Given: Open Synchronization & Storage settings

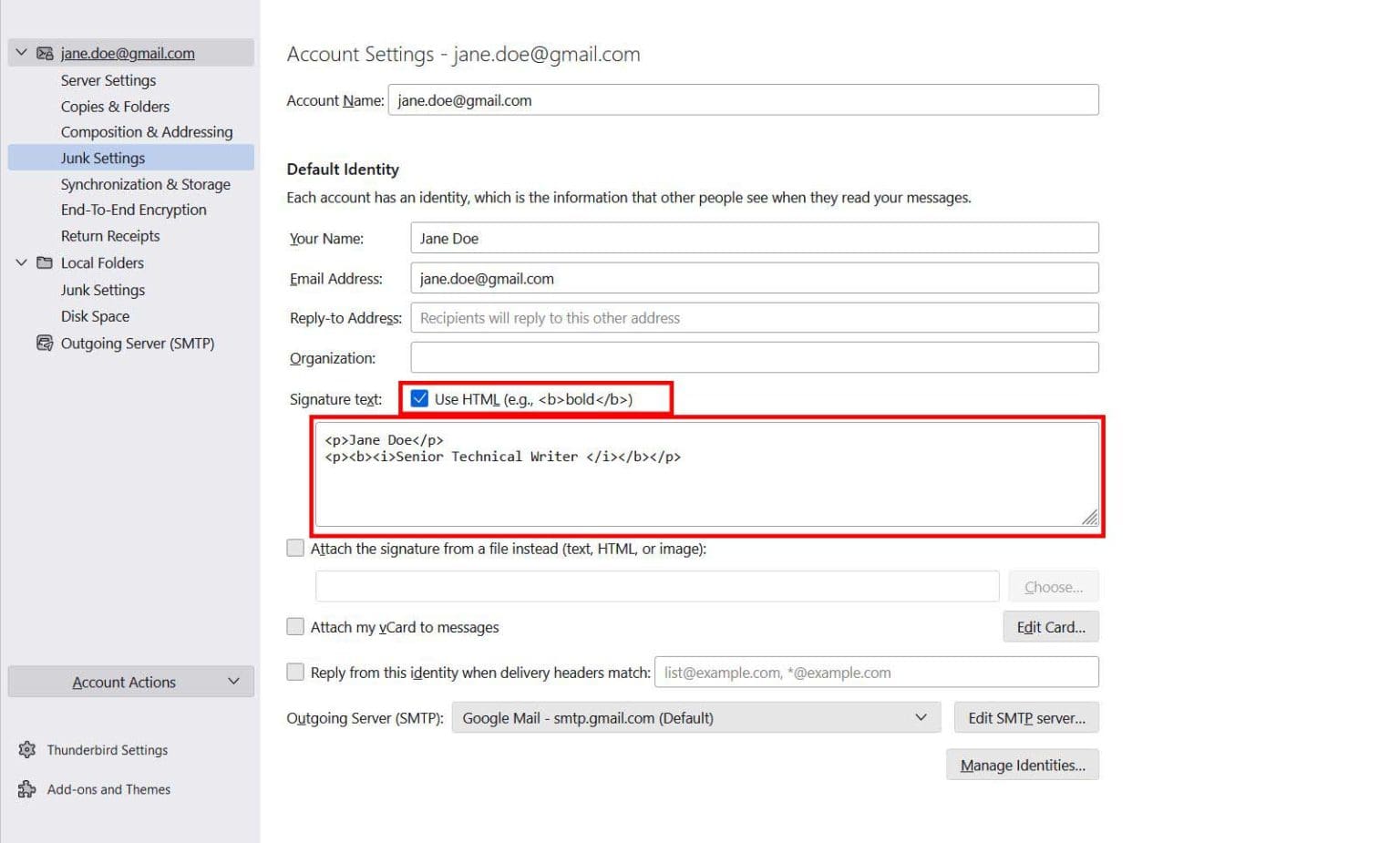Looking at the screenshot, I should coord(146,184).
